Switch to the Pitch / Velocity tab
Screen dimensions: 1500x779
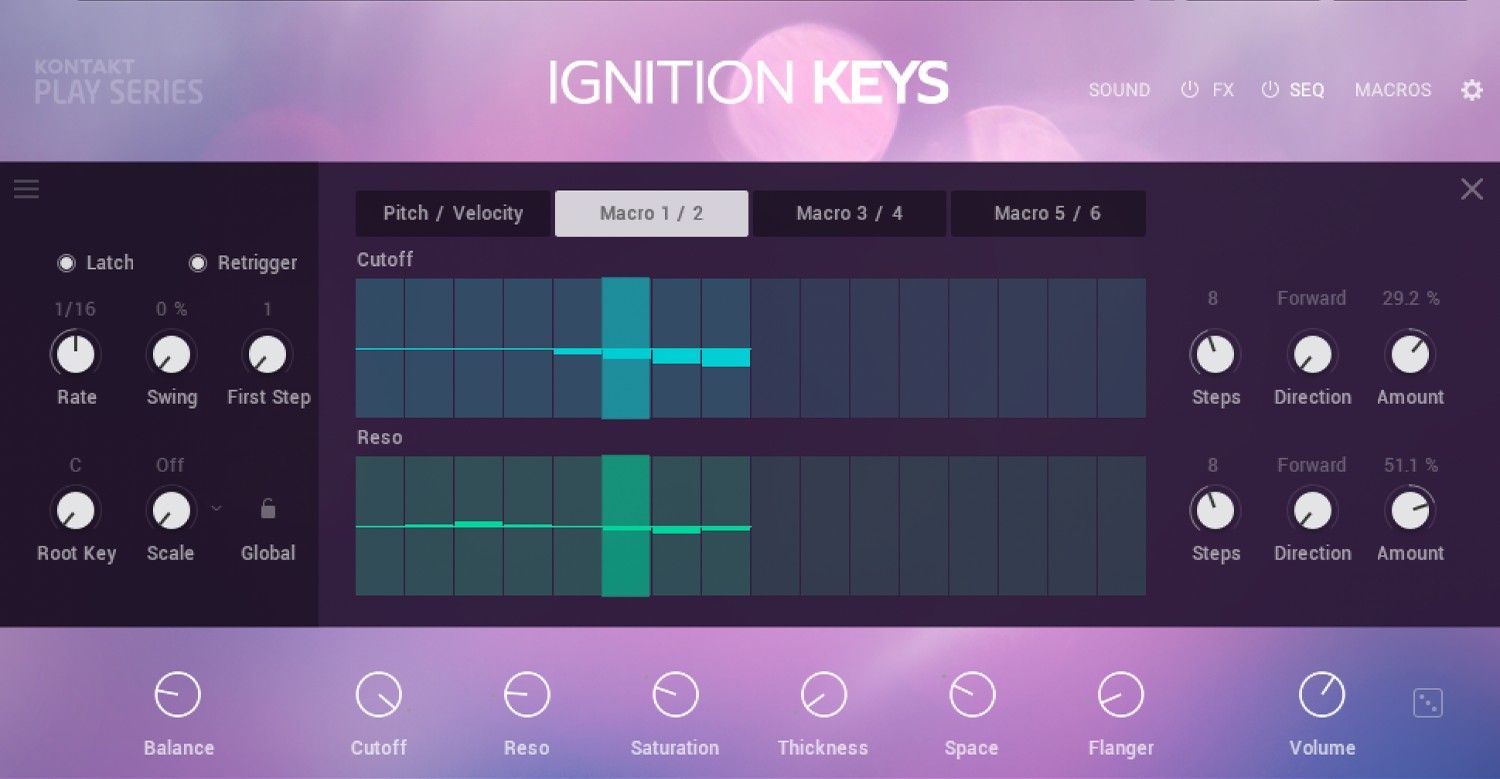(452, 213)
